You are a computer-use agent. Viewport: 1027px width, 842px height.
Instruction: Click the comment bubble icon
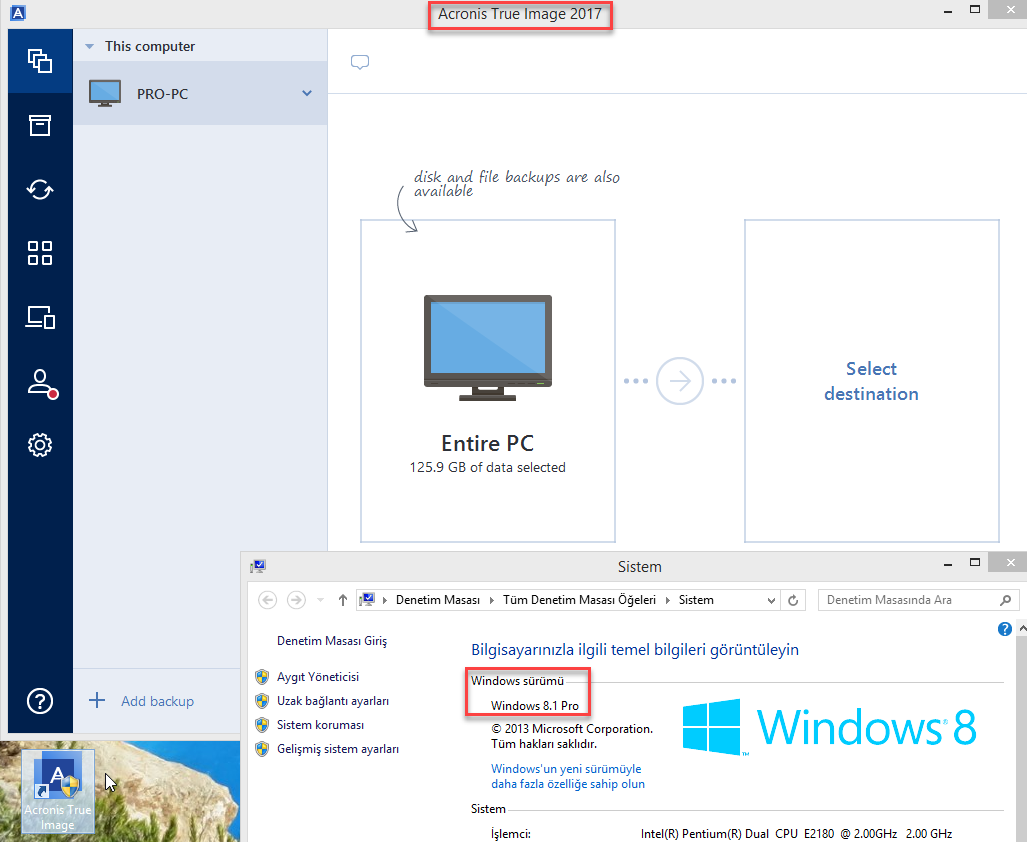tap(360, 62)
